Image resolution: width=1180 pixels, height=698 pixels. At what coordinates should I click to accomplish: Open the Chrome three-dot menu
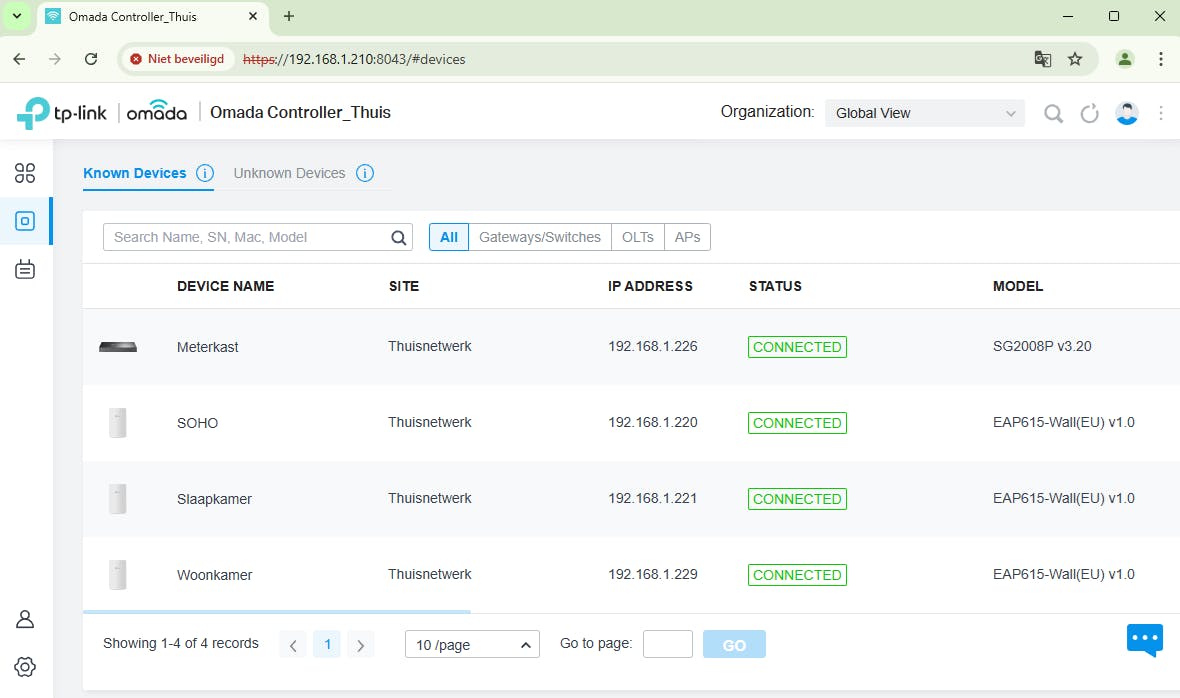[1160, 59]
